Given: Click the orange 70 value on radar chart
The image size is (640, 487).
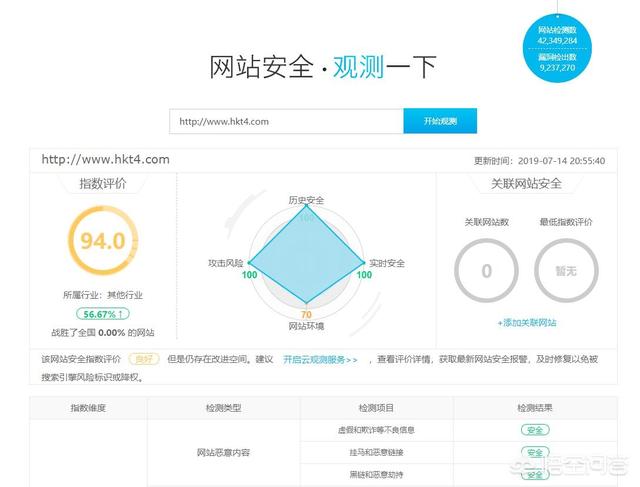Looking at the screenshot, I should pyautogui.click(x=306, y=315).
